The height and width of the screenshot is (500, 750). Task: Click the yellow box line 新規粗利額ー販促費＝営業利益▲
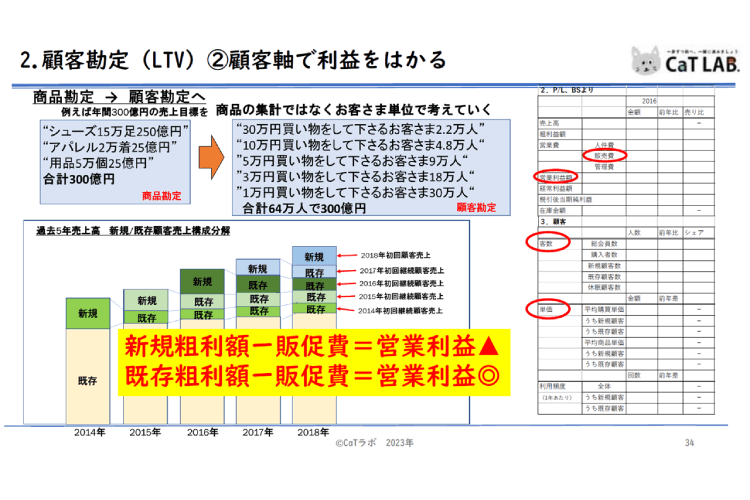(312, 346)
